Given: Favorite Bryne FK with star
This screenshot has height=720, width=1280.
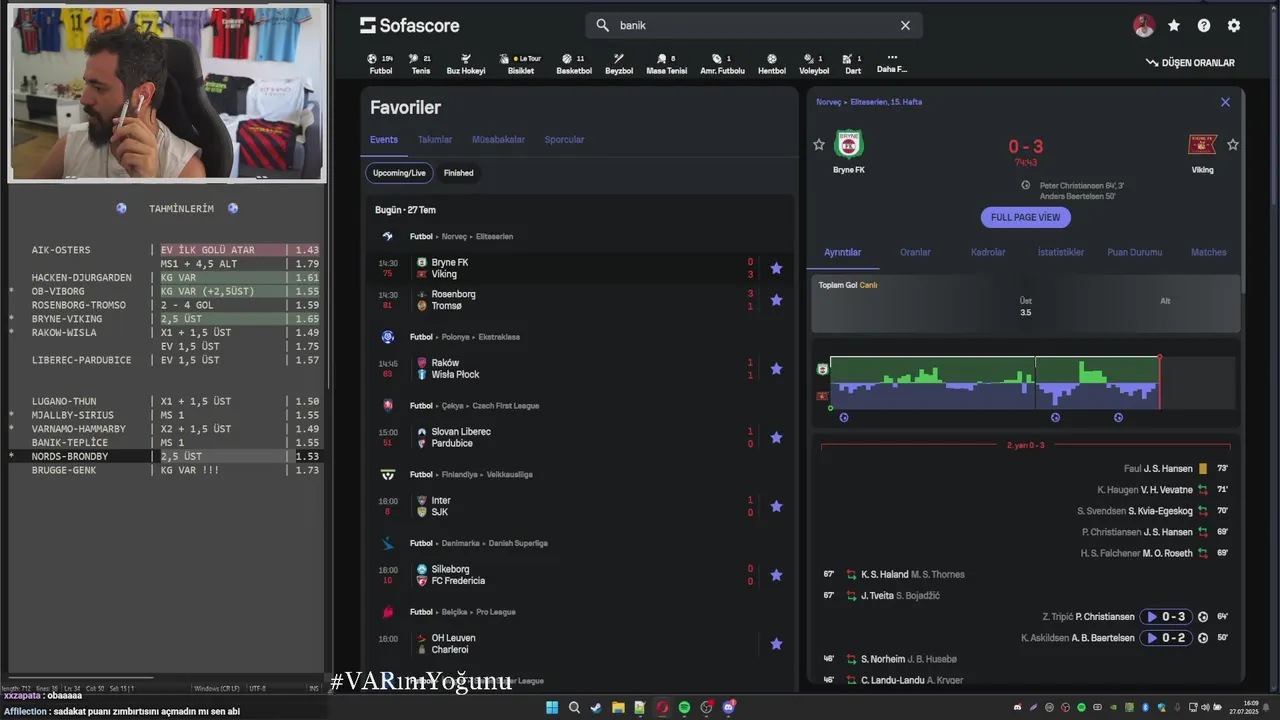Looking at the screenshot, I should [819, 145].
